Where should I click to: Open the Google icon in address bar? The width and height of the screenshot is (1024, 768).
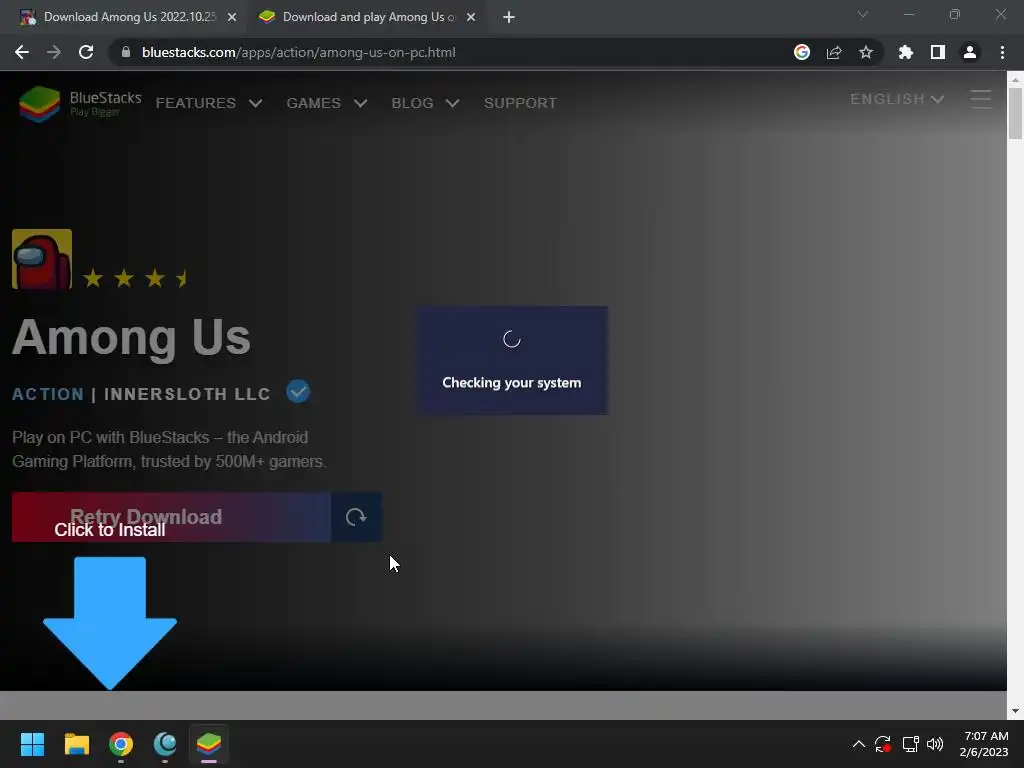[x=802, y=52]
